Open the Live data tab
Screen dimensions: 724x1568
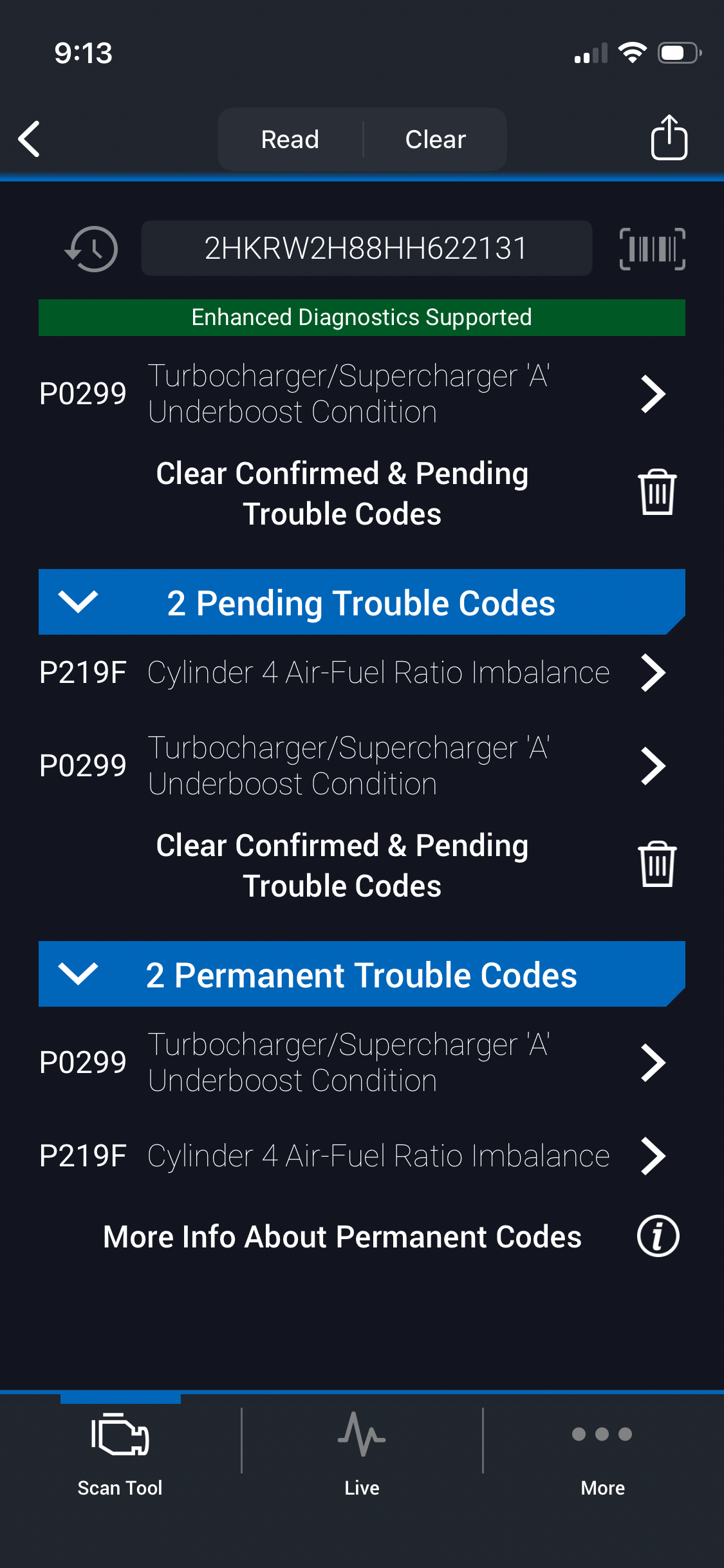pyautogui.click(x=362, y=1448)
